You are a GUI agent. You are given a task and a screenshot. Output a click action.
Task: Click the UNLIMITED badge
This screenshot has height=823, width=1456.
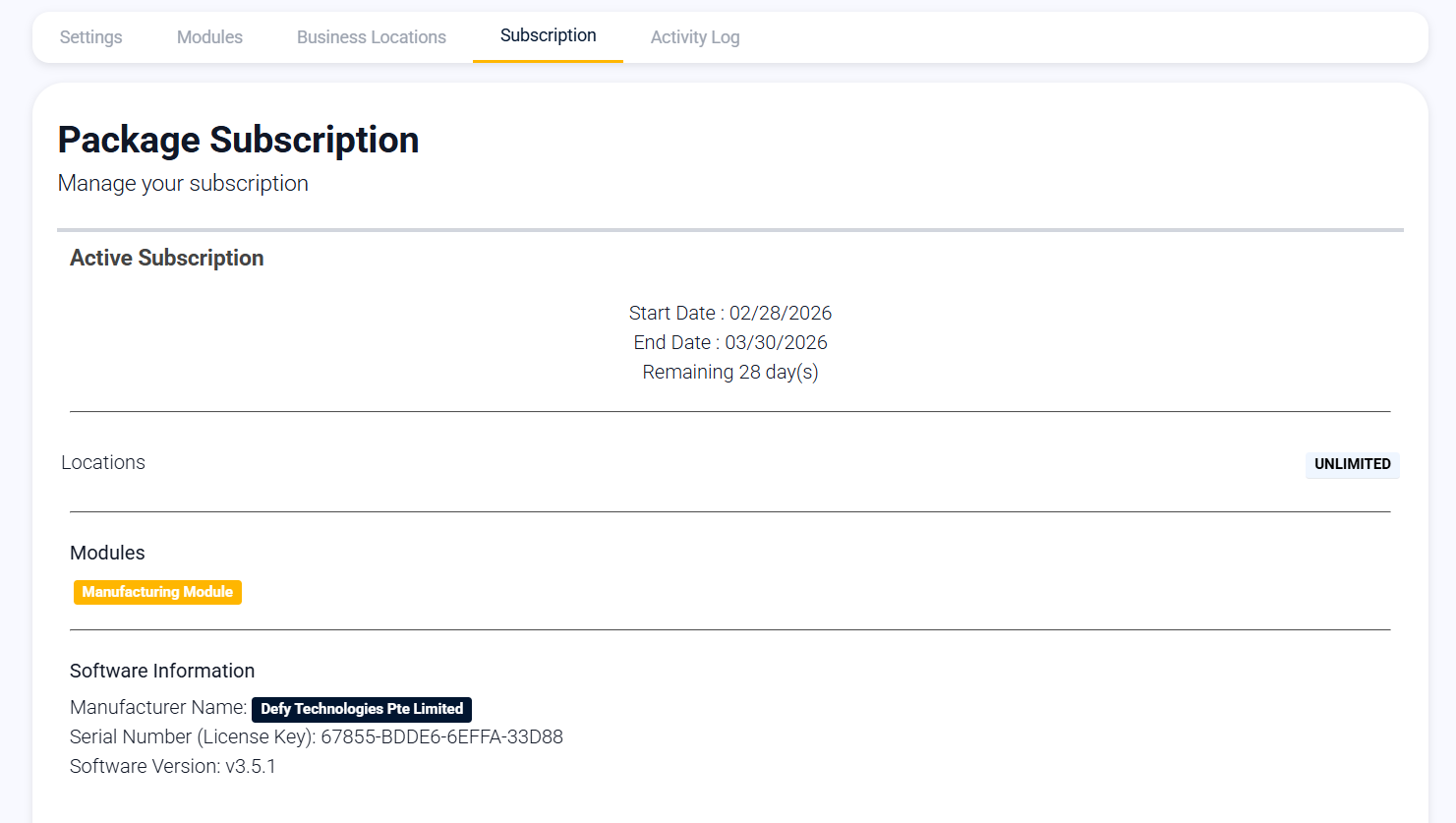click(x=1352, y=464)
